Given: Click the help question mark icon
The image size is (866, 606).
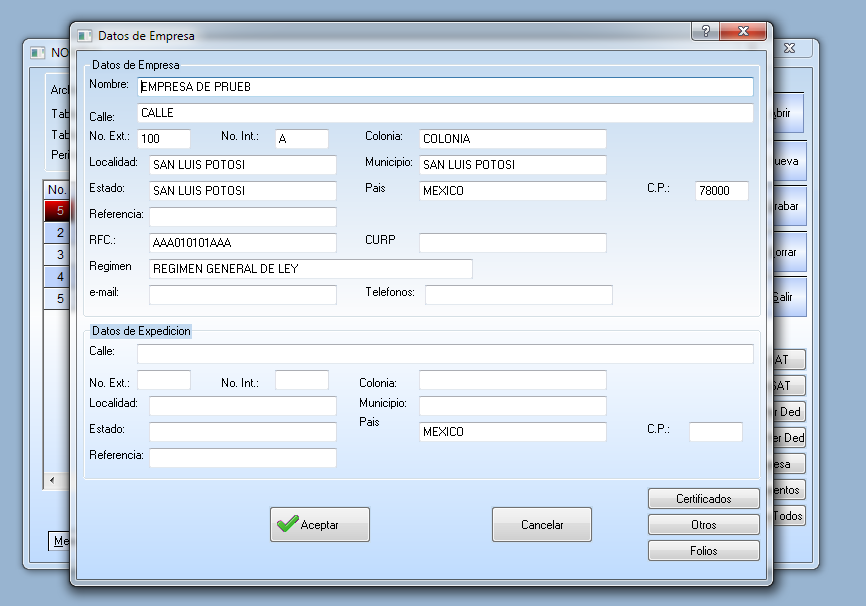Looking at the screenshot, I should (x=706, y=32).
